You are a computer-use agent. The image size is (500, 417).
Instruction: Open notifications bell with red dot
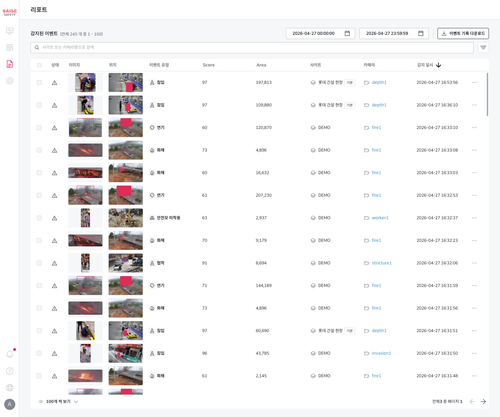[10, 354]
